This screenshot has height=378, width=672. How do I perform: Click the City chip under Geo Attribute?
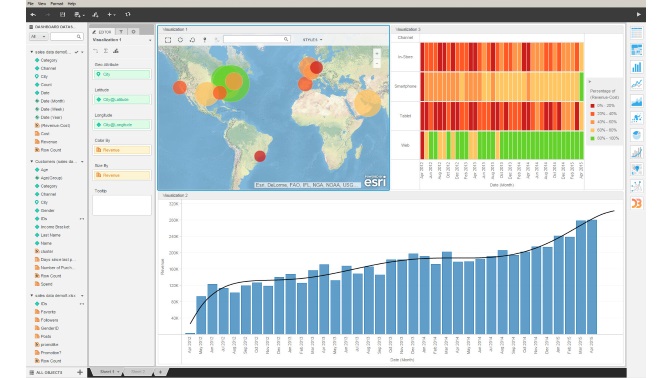point(122,75)
